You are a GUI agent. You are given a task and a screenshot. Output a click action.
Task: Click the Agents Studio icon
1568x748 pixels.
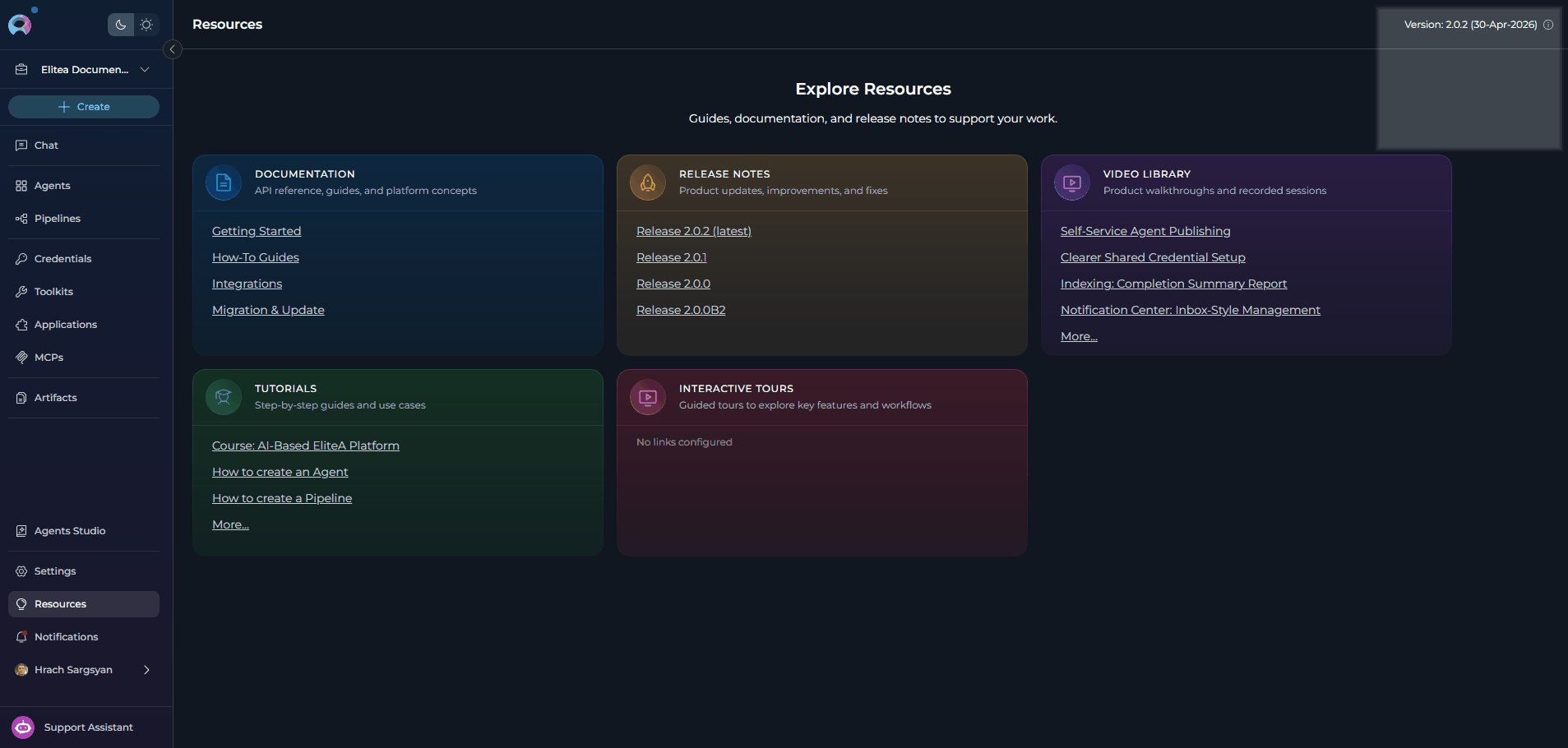pyautogui.click(x=21, y=531)
